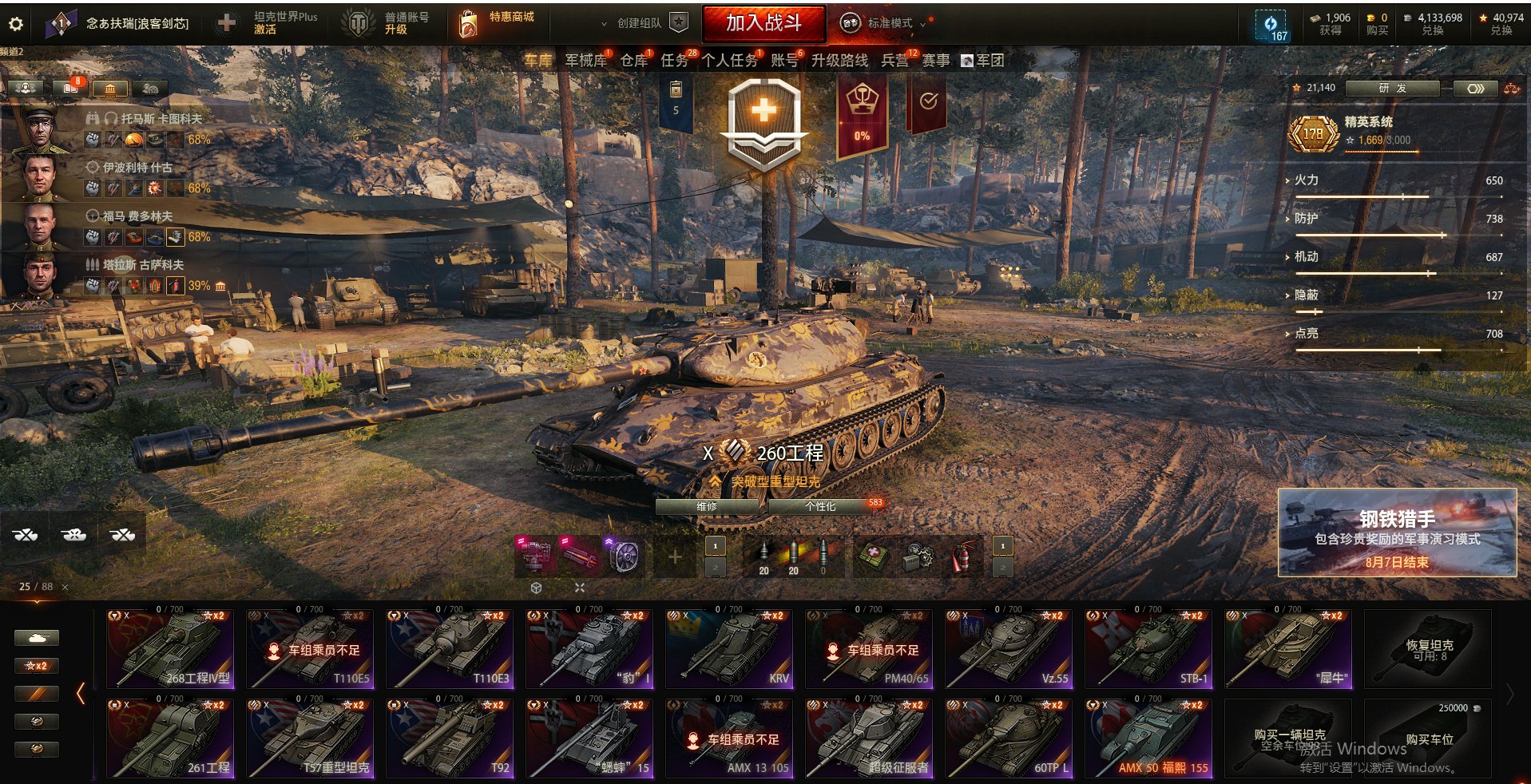Toggle the x2 bonus star carousel filter
Screen dimensions: 1531x784
36,665
